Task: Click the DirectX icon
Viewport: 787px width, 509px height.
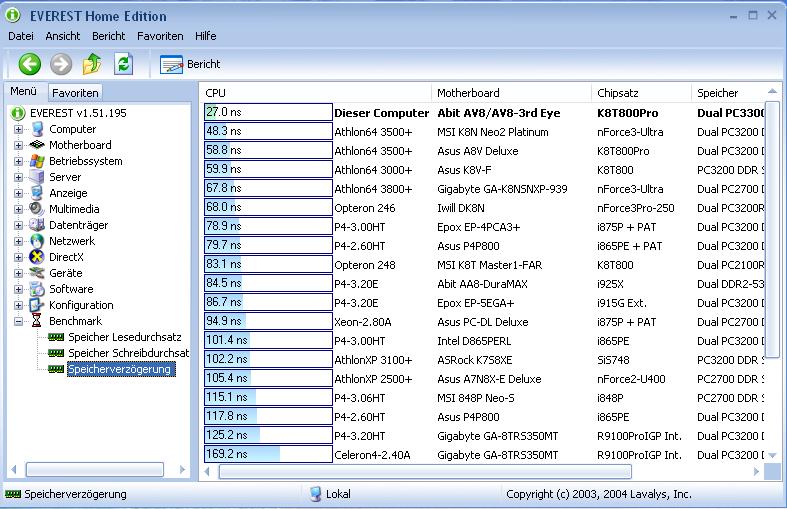Action: click(x=37, y=257)
